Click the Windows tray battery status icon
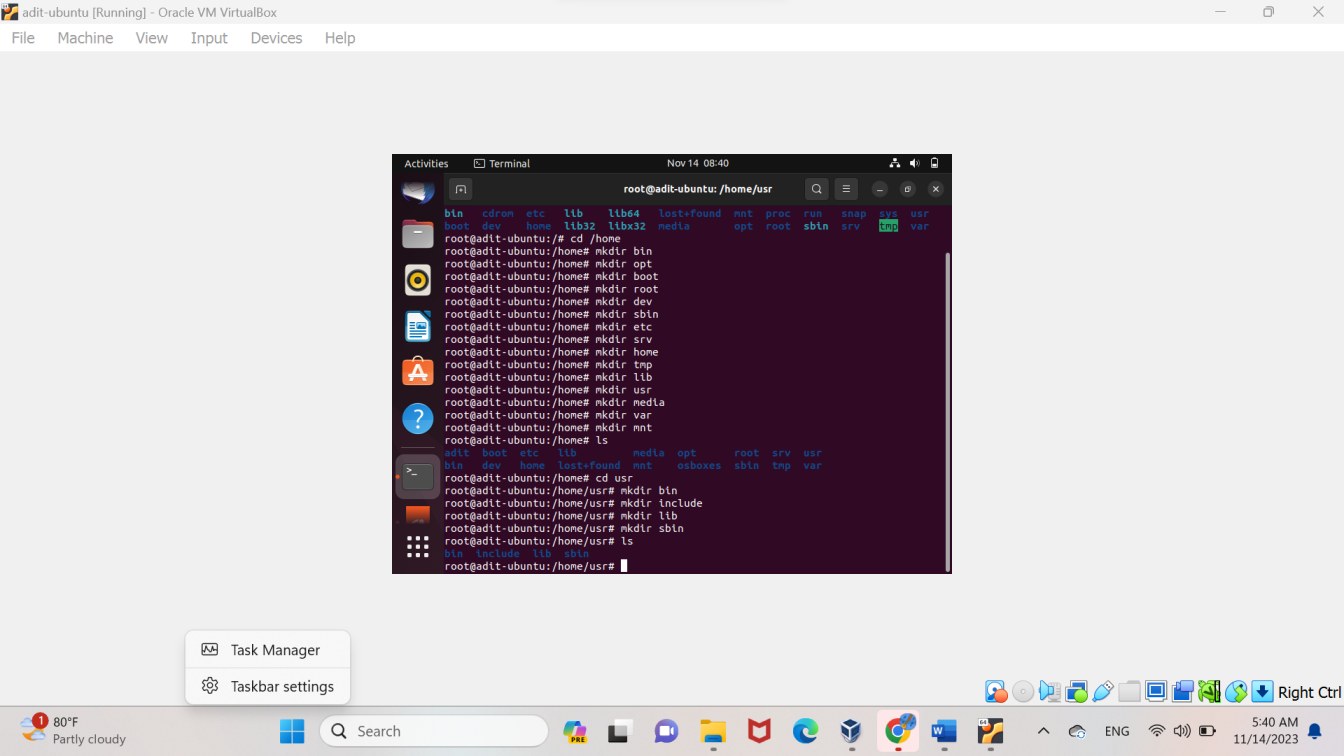This screenshot has width=1344, height=756. coord(1207,732)
